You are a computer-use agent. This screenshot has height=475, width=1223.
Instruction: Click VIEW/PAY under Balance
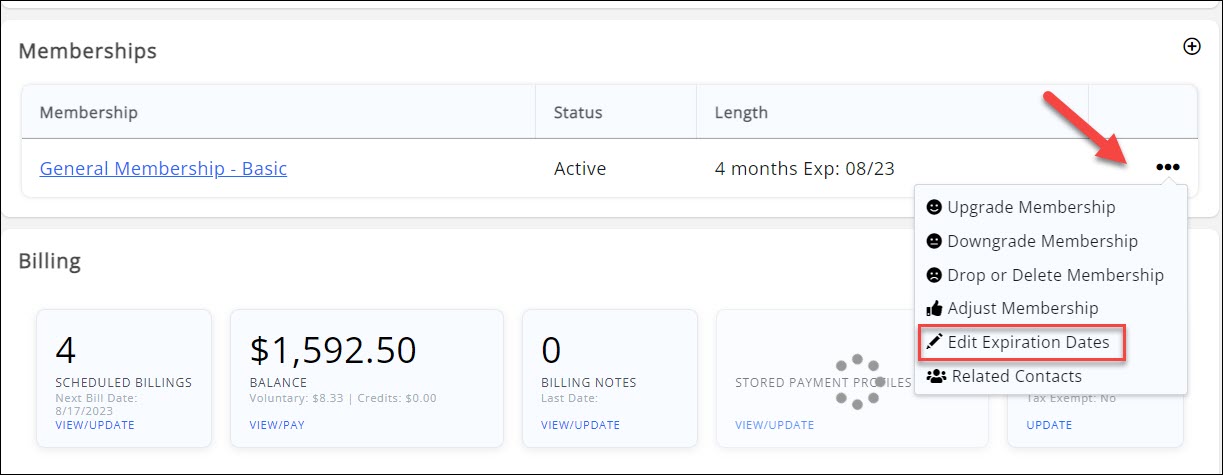point(277,425)
